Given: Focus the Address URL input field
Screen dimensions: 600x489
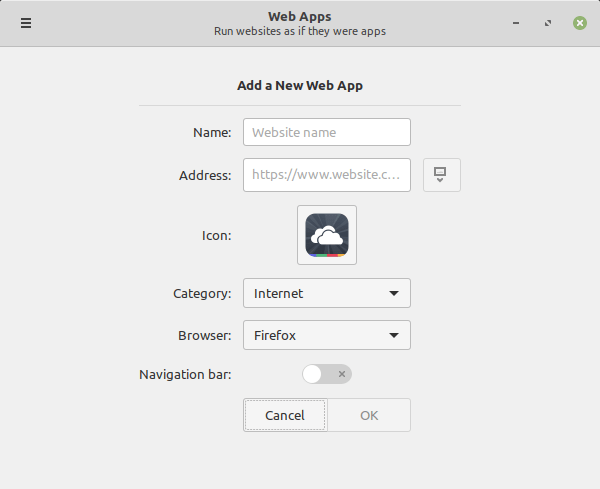Looking at the screenshot, I should pos(327,175).
